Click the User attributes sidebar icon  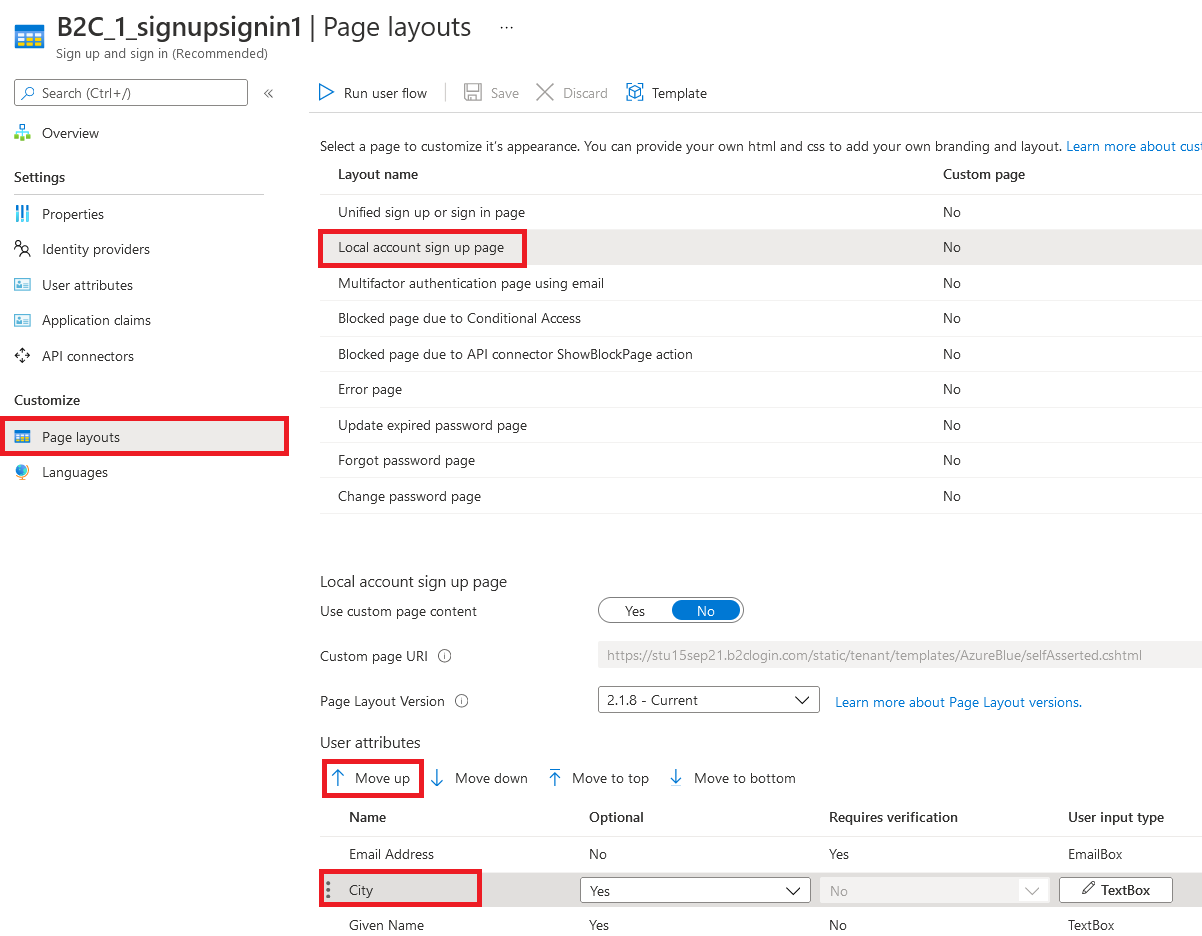click(22, 284)
